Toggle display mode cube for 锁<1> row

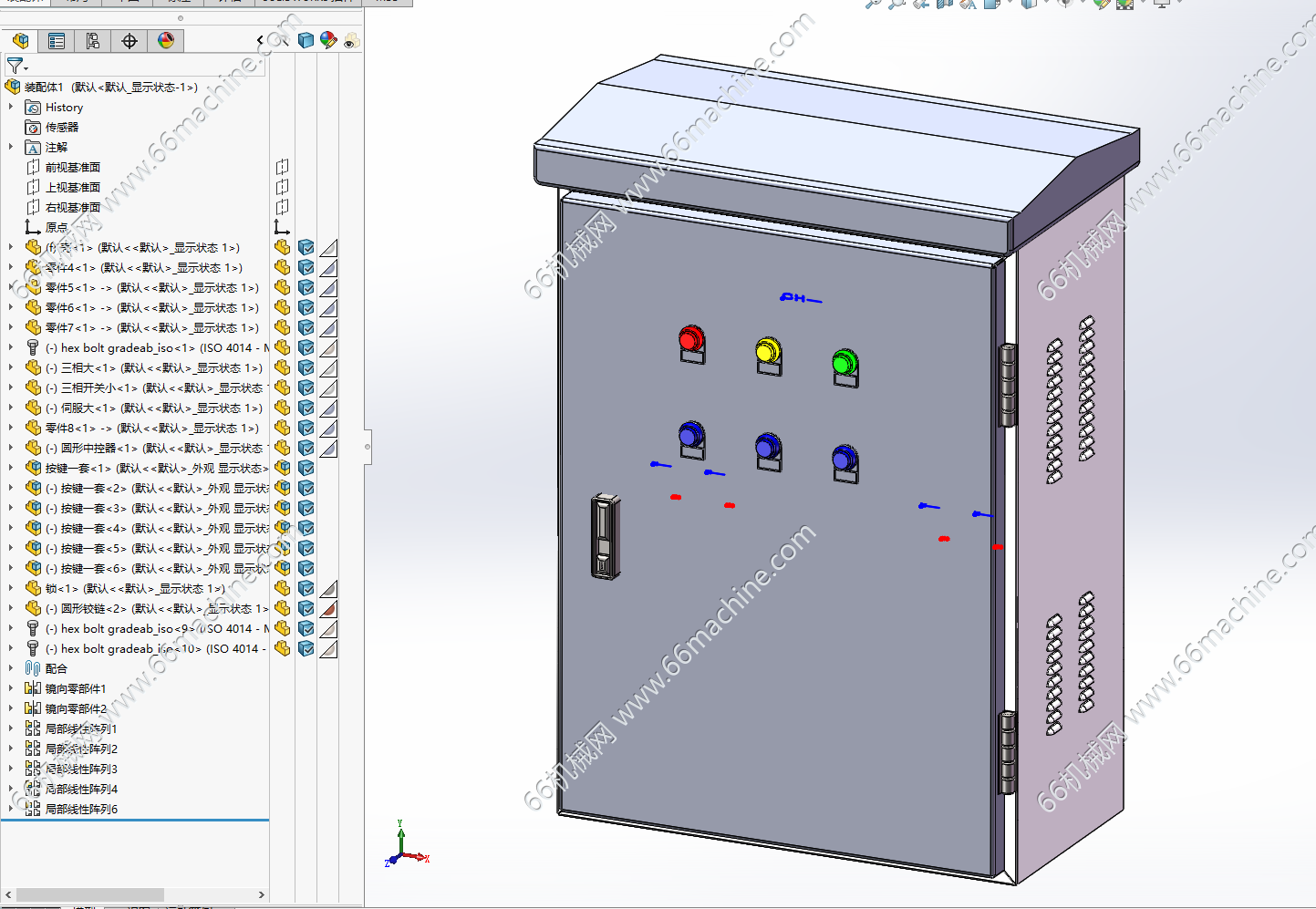tap(306, 588)
